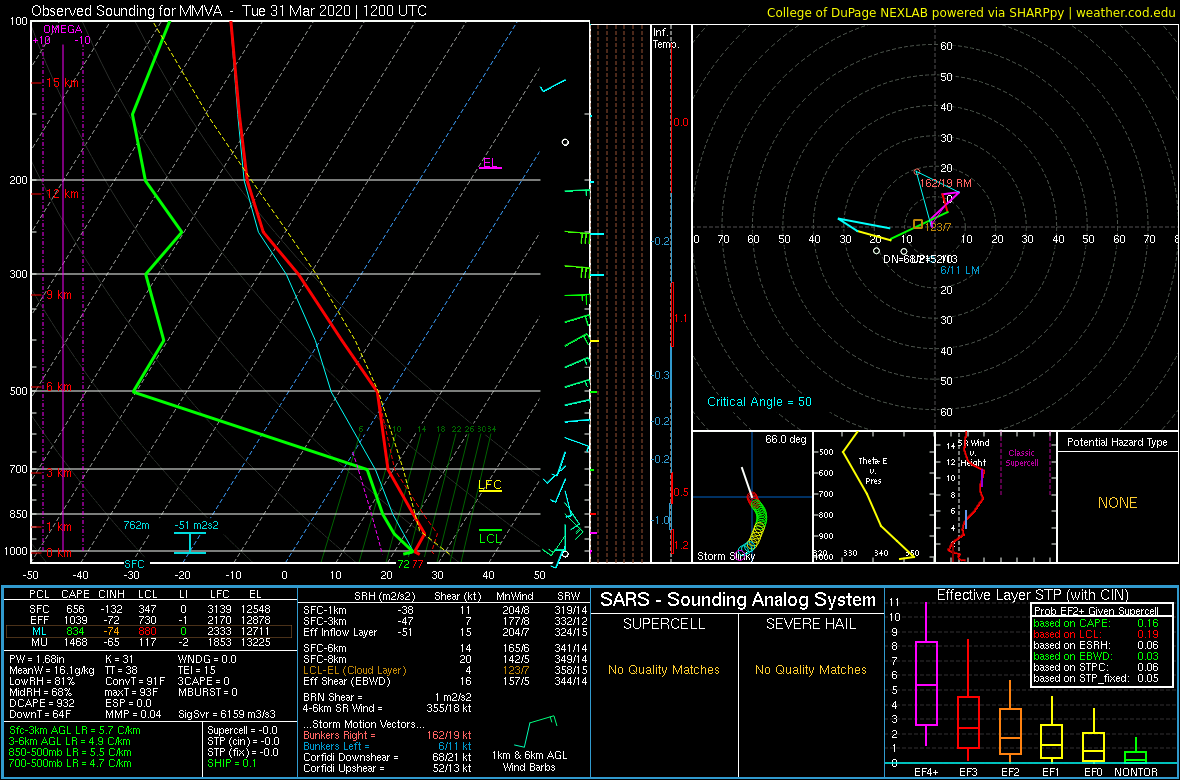Viewport: 1180px width, 780px height.
Task: Select the OMEGA label on the skew-T
Action: point(60,29)
